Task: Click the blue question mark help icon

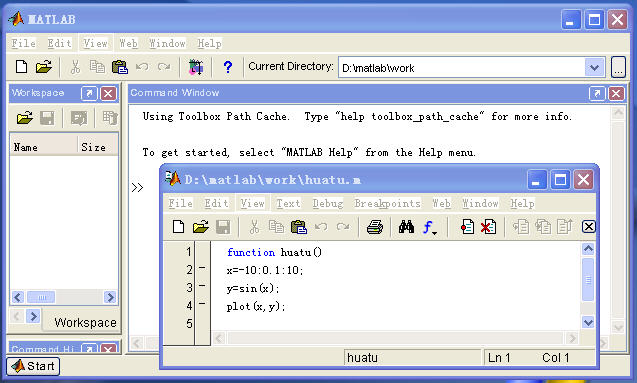Action: (228, 67)
